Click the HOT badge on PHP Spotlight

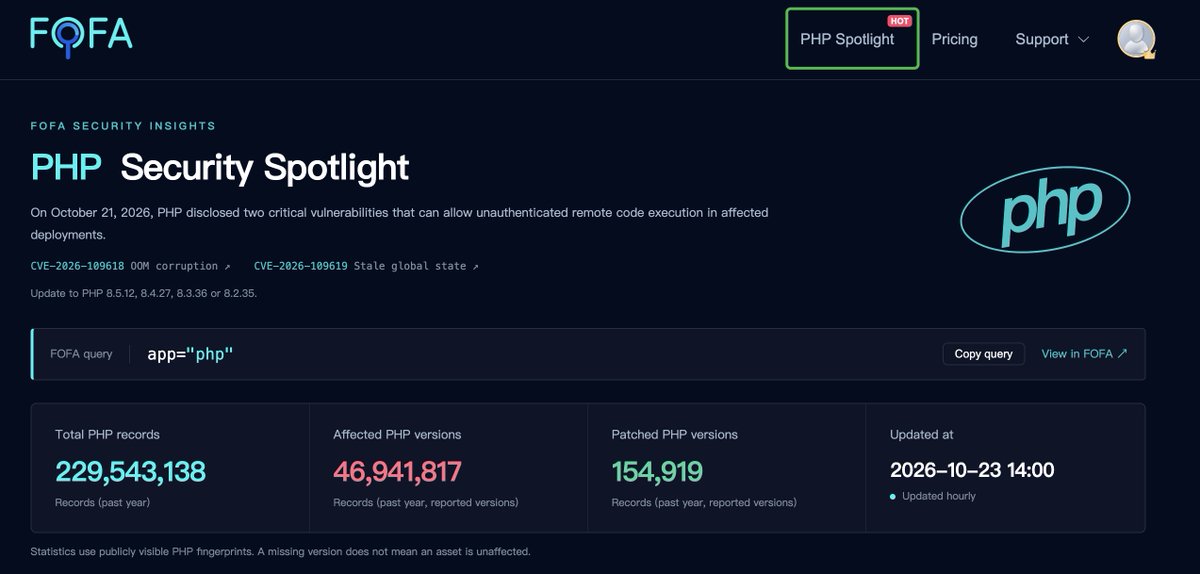(899, 20)
